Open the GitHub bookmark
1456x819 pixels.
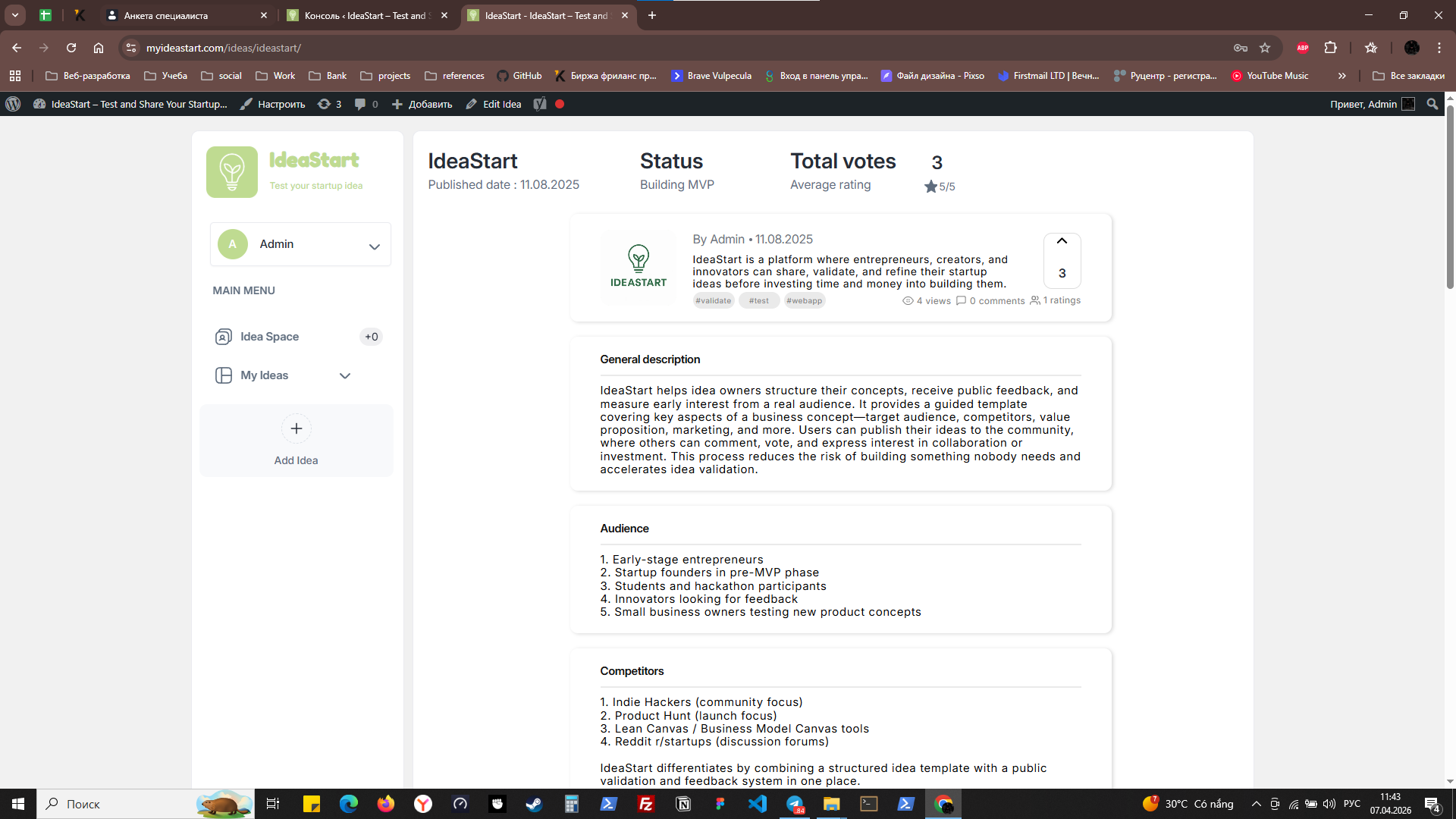pos(519,76)
